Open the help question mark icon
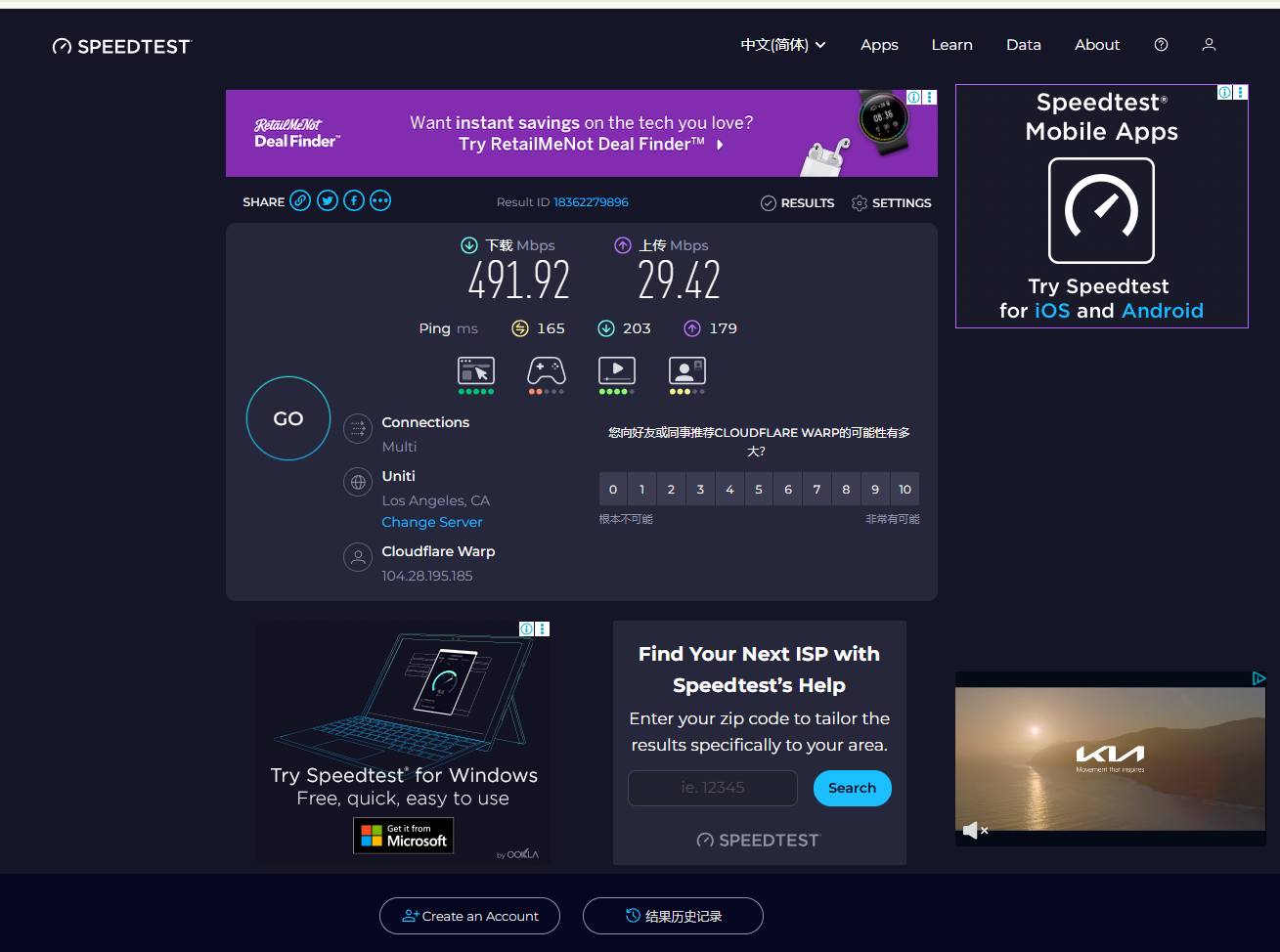The height and width of the screenshot is (952, 1280). pos(1161,45)
